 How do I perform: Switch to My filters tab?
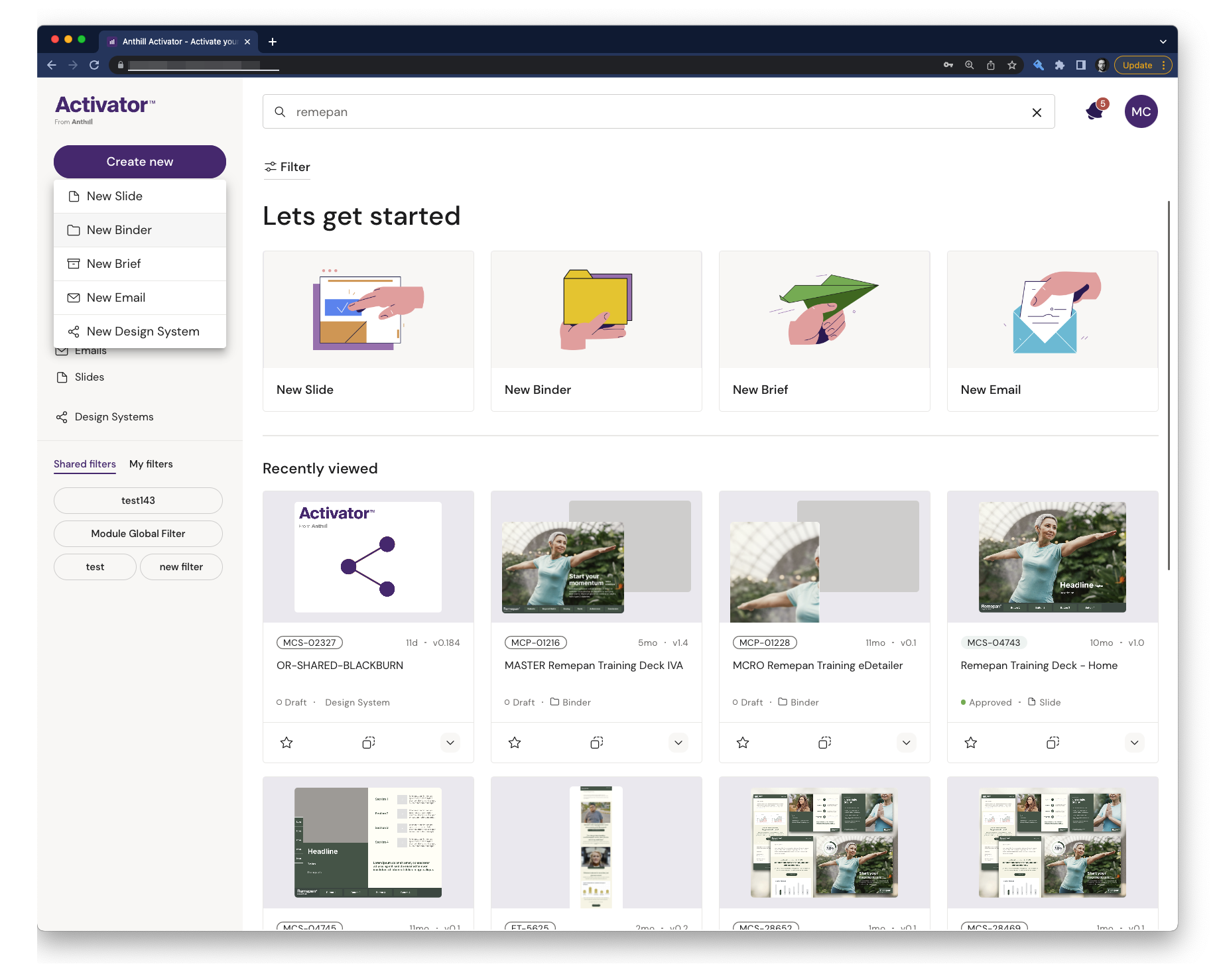151,464
